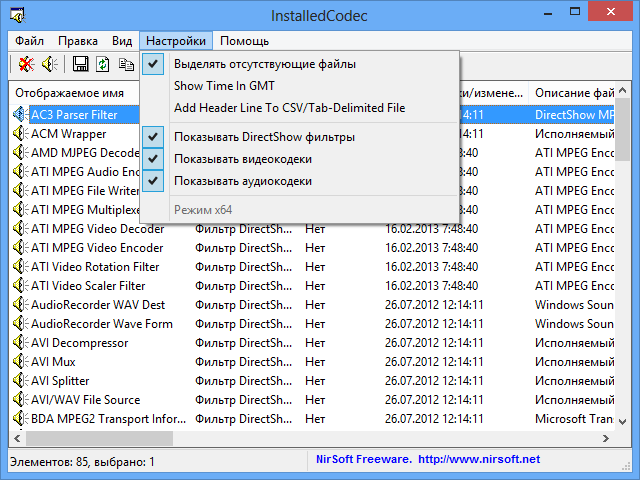Select the 'ATI Video Rotation Filter' row
Image resolution: width=640 pixels, height=480 pixels.
coord(312,267)
